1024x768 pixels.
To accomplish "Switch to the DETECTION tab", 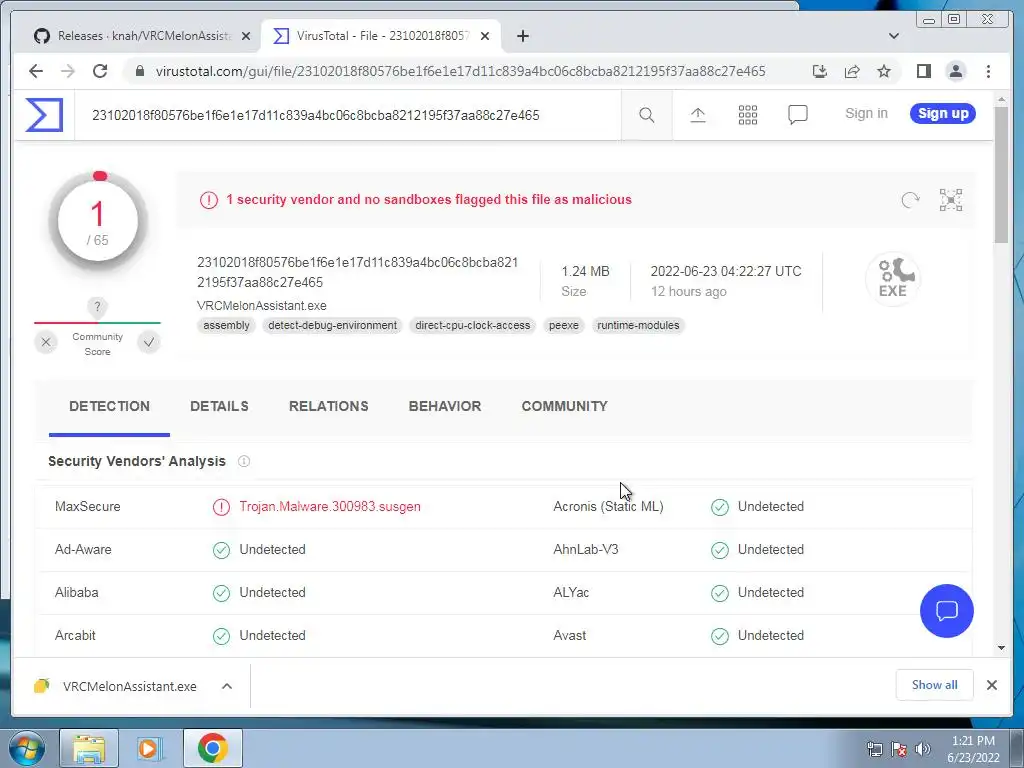I will 109,406.
